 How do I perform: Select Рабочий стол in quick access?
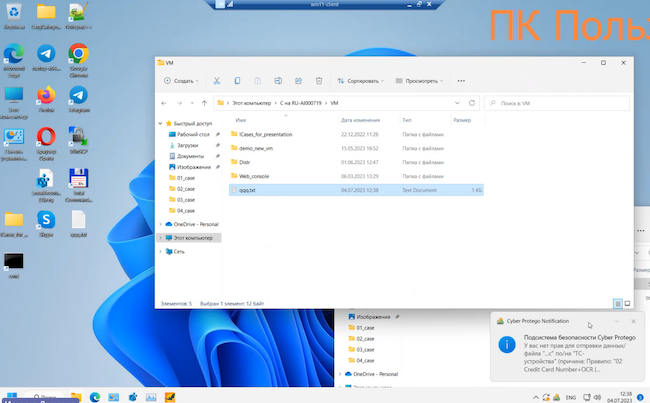point(193,134)
